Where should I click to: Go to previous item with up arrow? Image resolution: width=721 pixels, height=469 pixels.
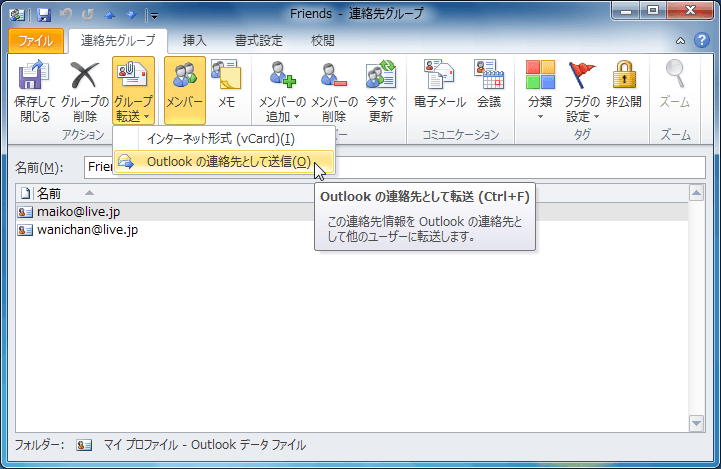tap(109, 15)
